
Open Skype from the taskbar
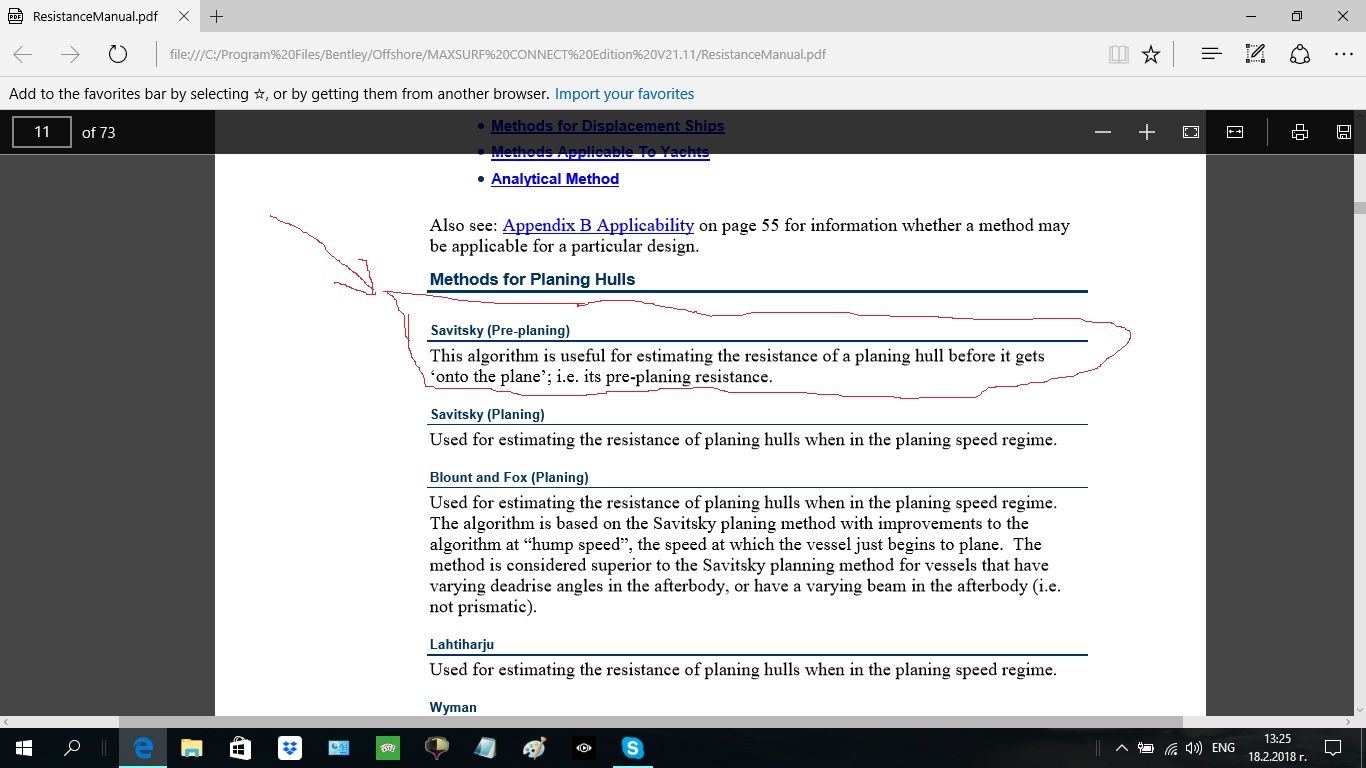click(633, 748)
